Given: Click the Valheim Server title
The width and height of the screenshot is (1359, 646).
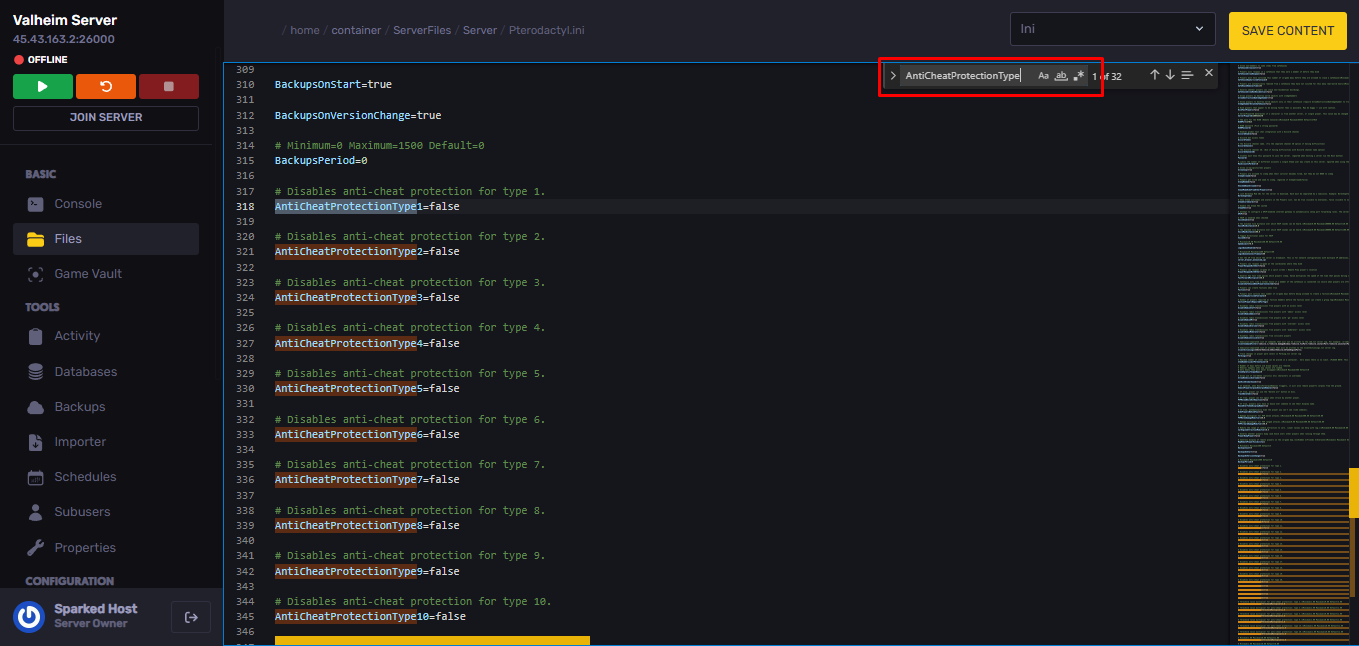Looking at the screenshot, I should coord(64,20).
